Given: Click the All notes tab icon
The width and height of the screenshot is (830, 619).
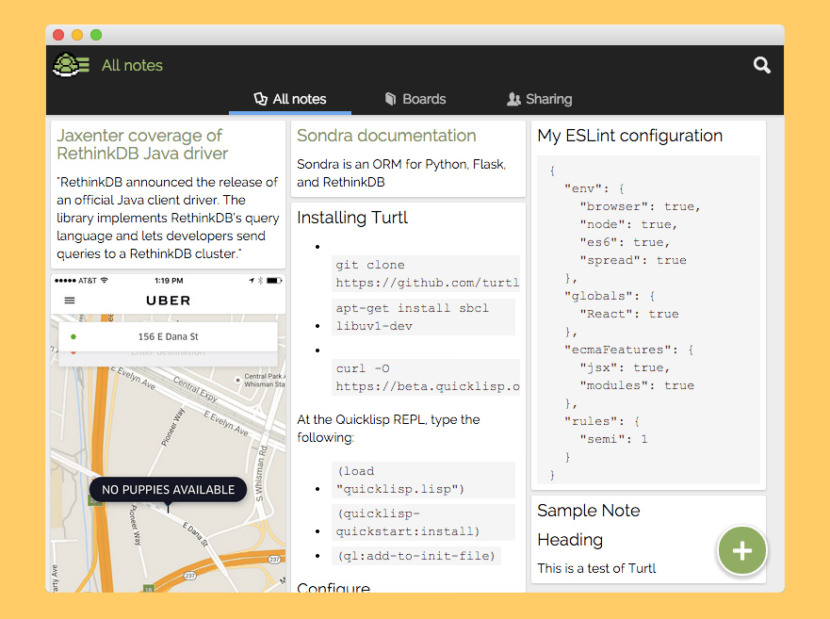Looking at the screenshot, I should (260, 99).
